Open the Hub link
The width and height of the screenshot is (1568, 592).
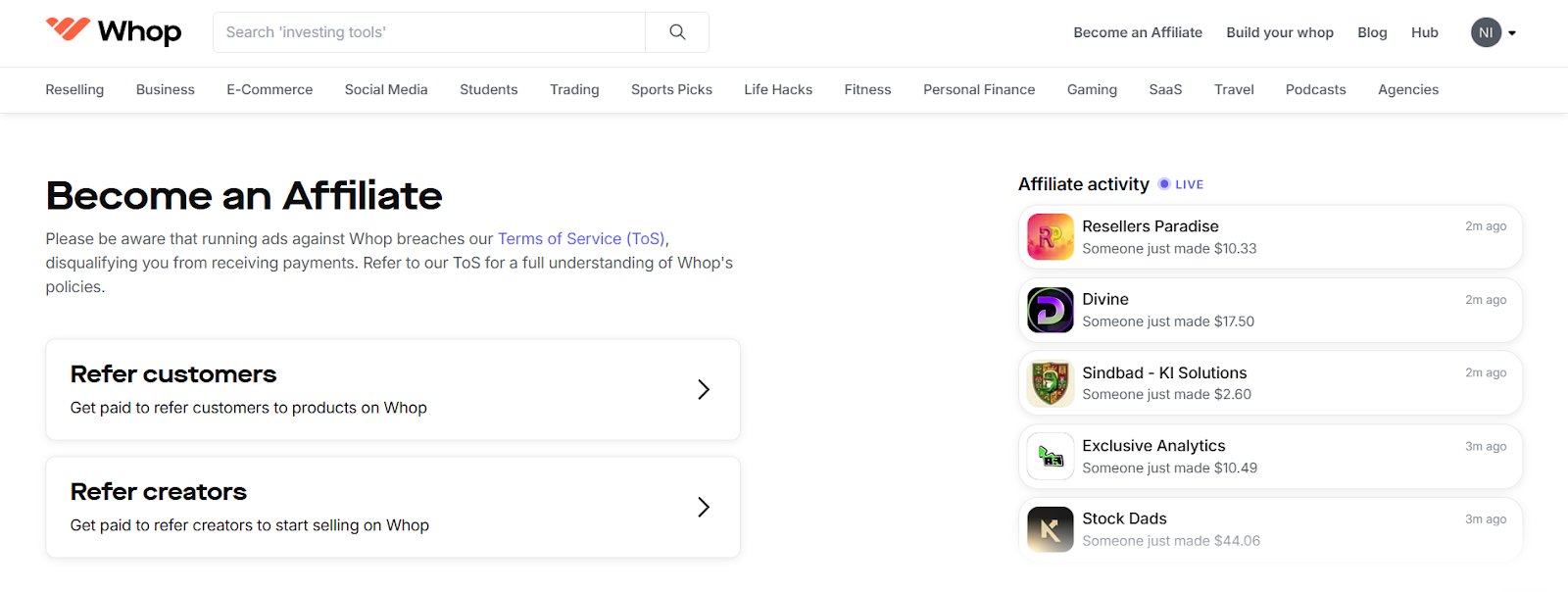tap(1424, 32)
